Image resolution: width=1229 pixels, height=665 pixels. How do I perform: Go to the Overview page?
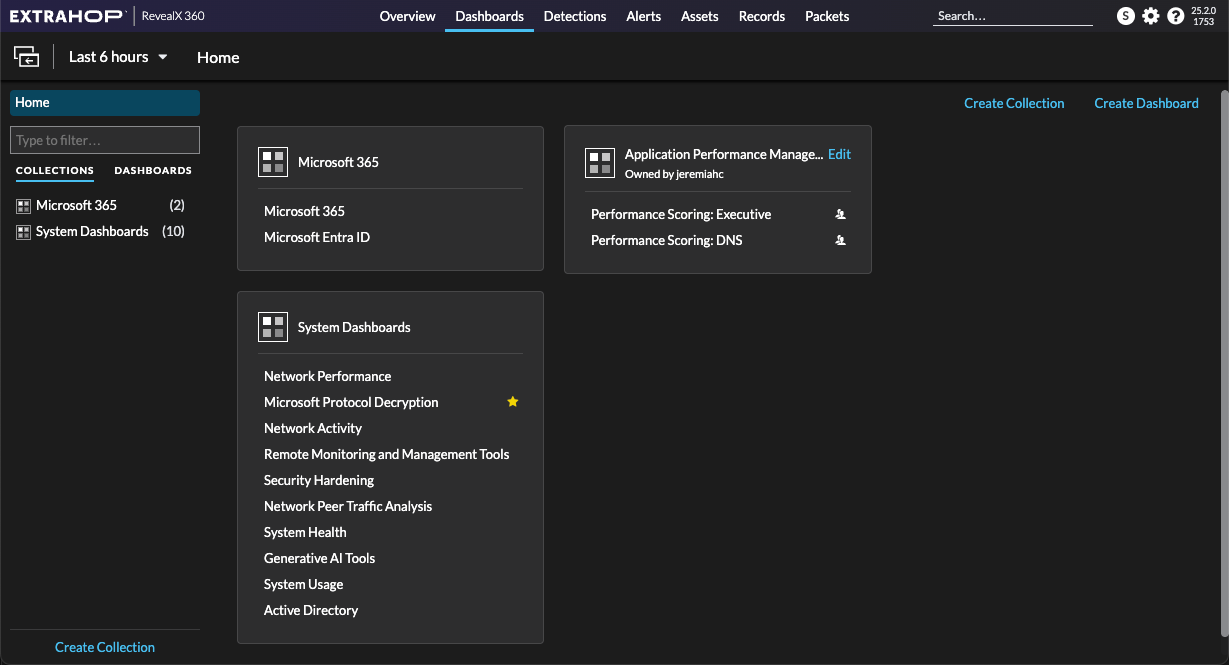pos(407,16)
